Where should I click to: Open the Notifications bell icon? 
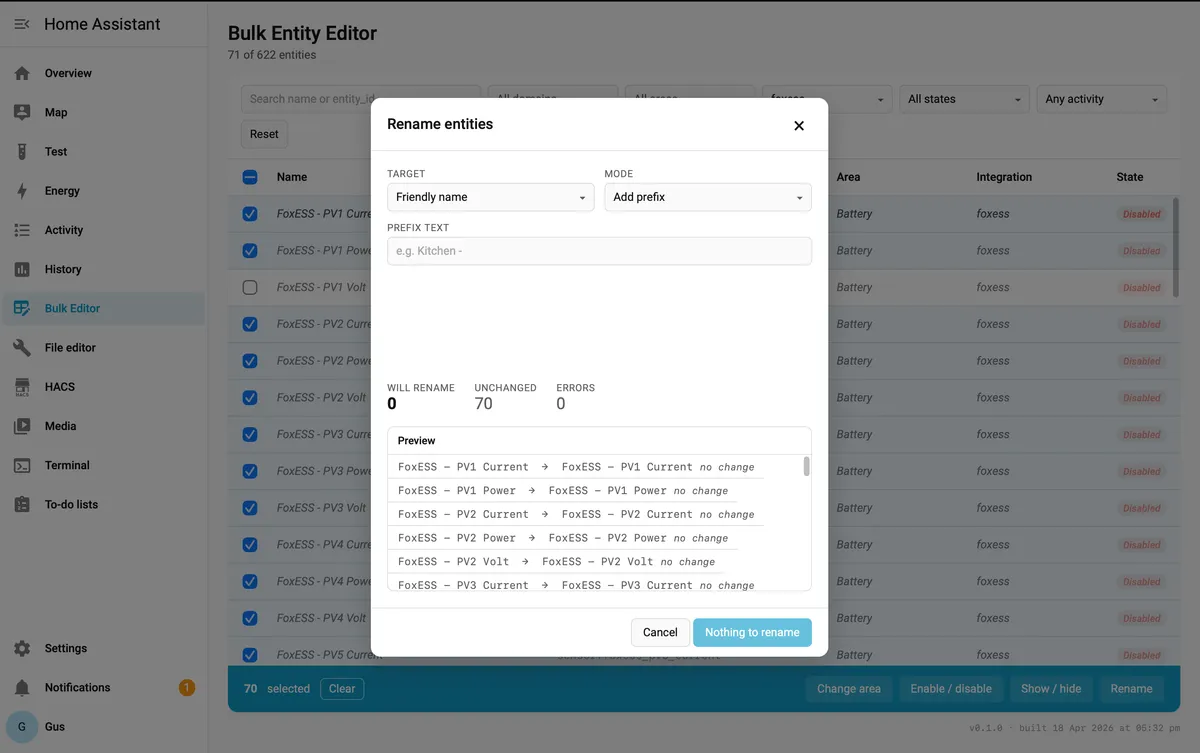tap(22, 688)
